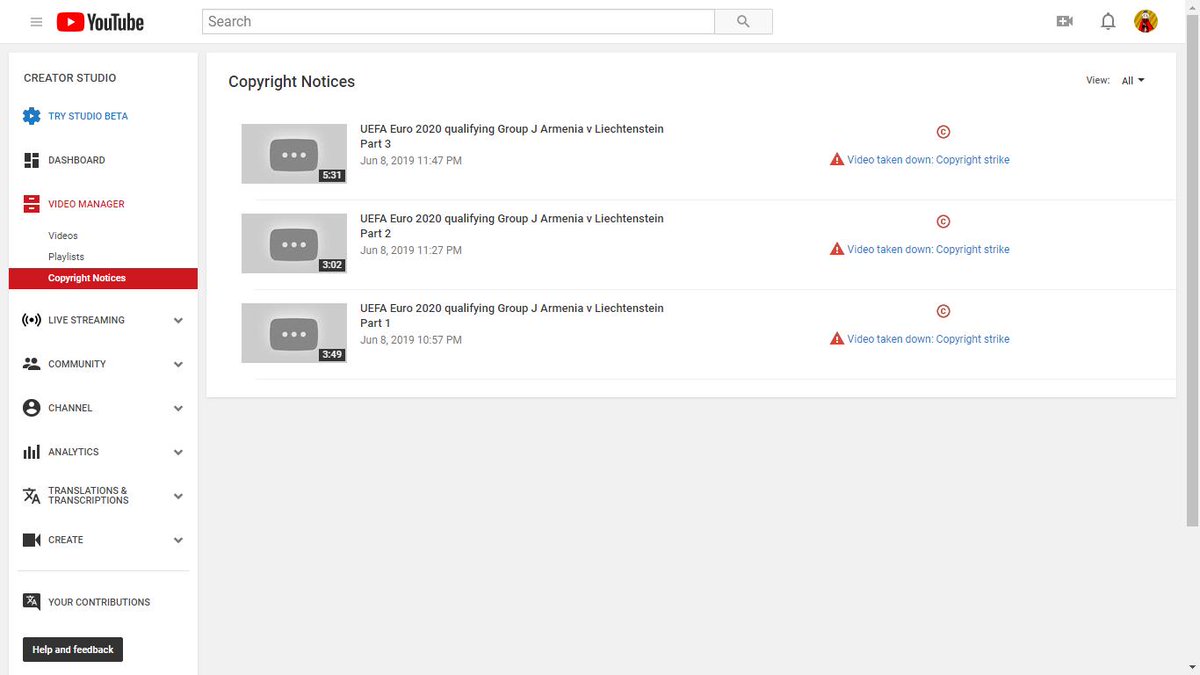Click the warning triangle for Part 1

837,339
